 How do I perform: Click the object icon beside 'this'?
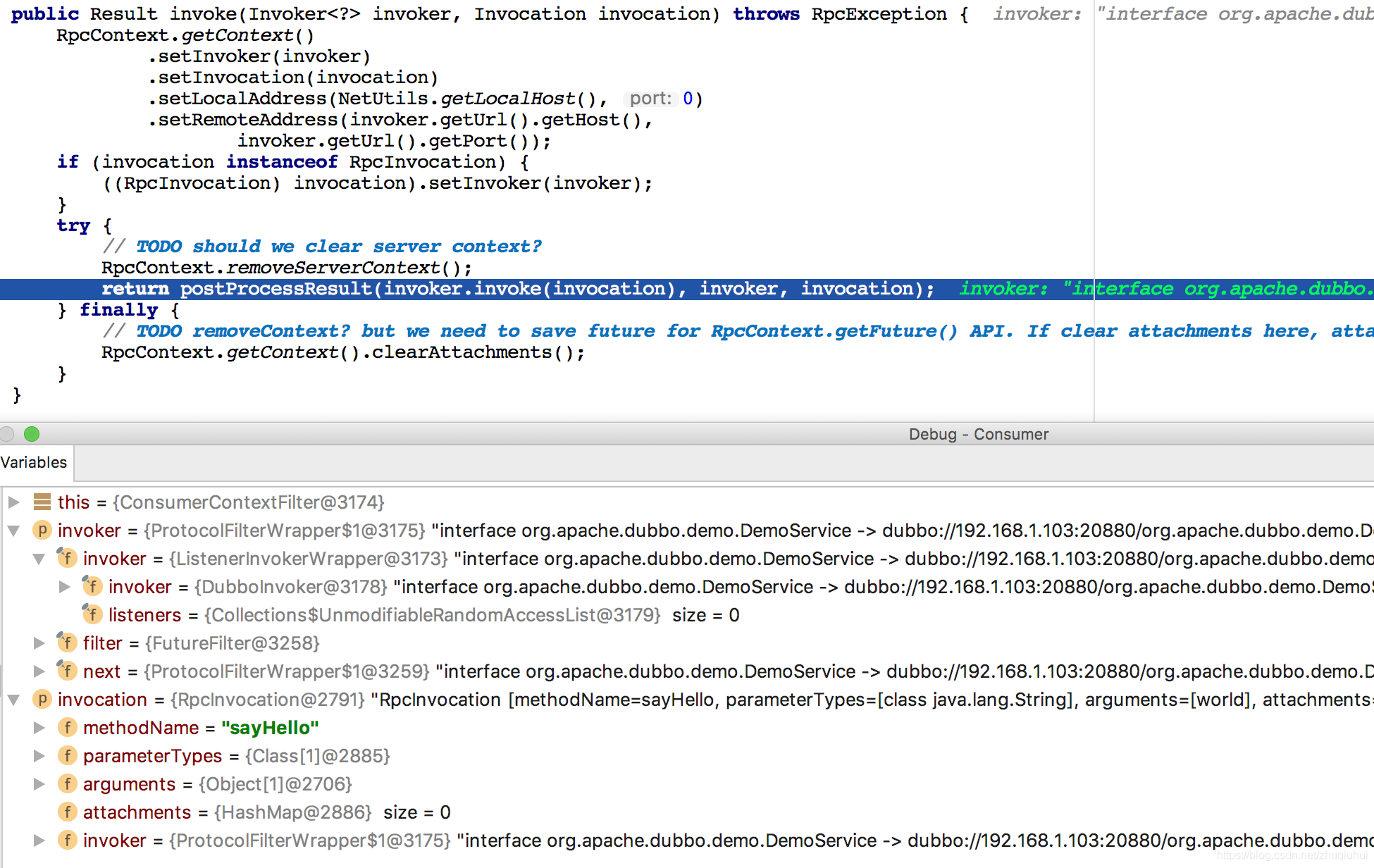tap(42, 502)
